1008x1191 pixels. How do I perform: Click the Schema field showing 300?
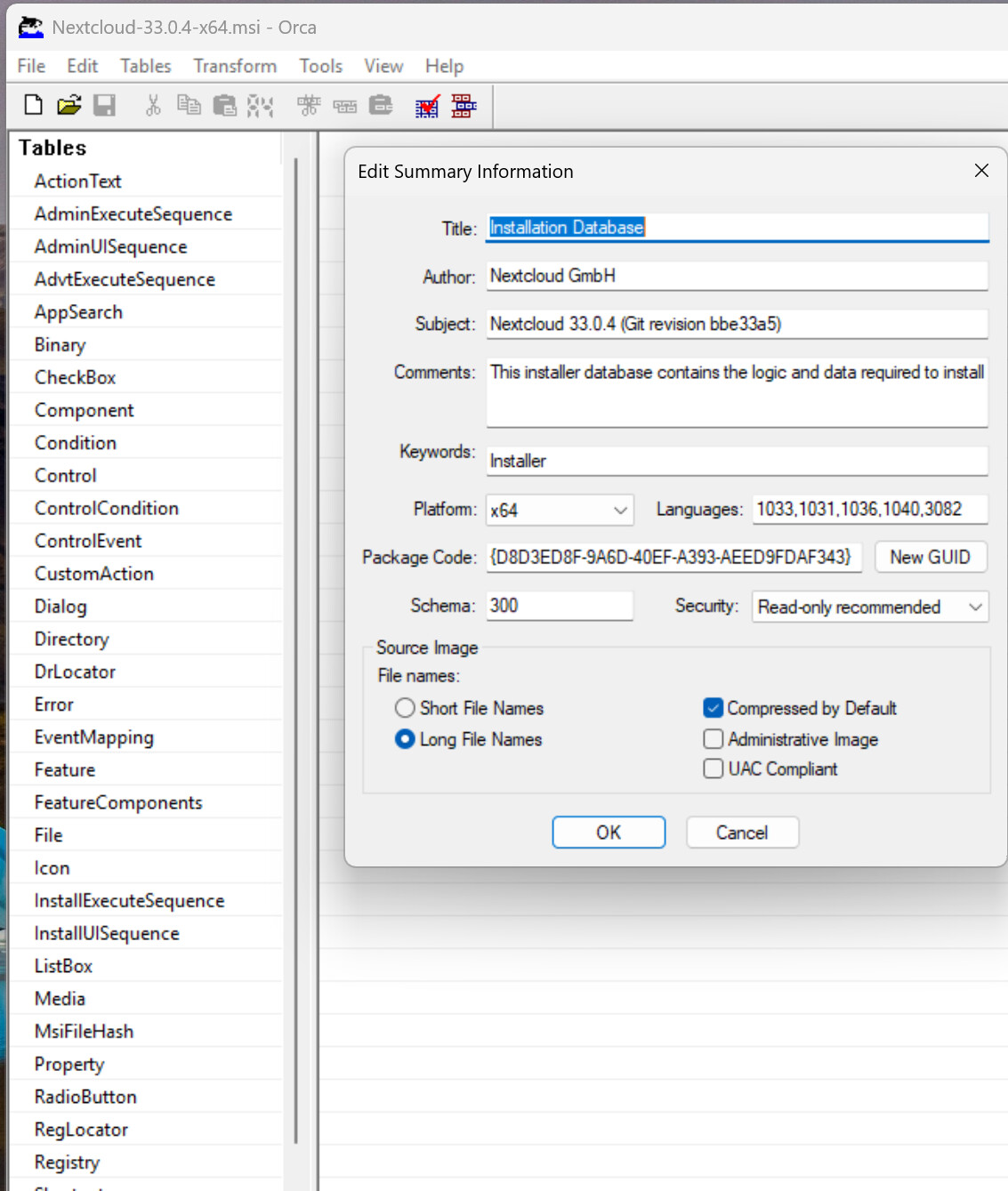(x=559, y=606)
